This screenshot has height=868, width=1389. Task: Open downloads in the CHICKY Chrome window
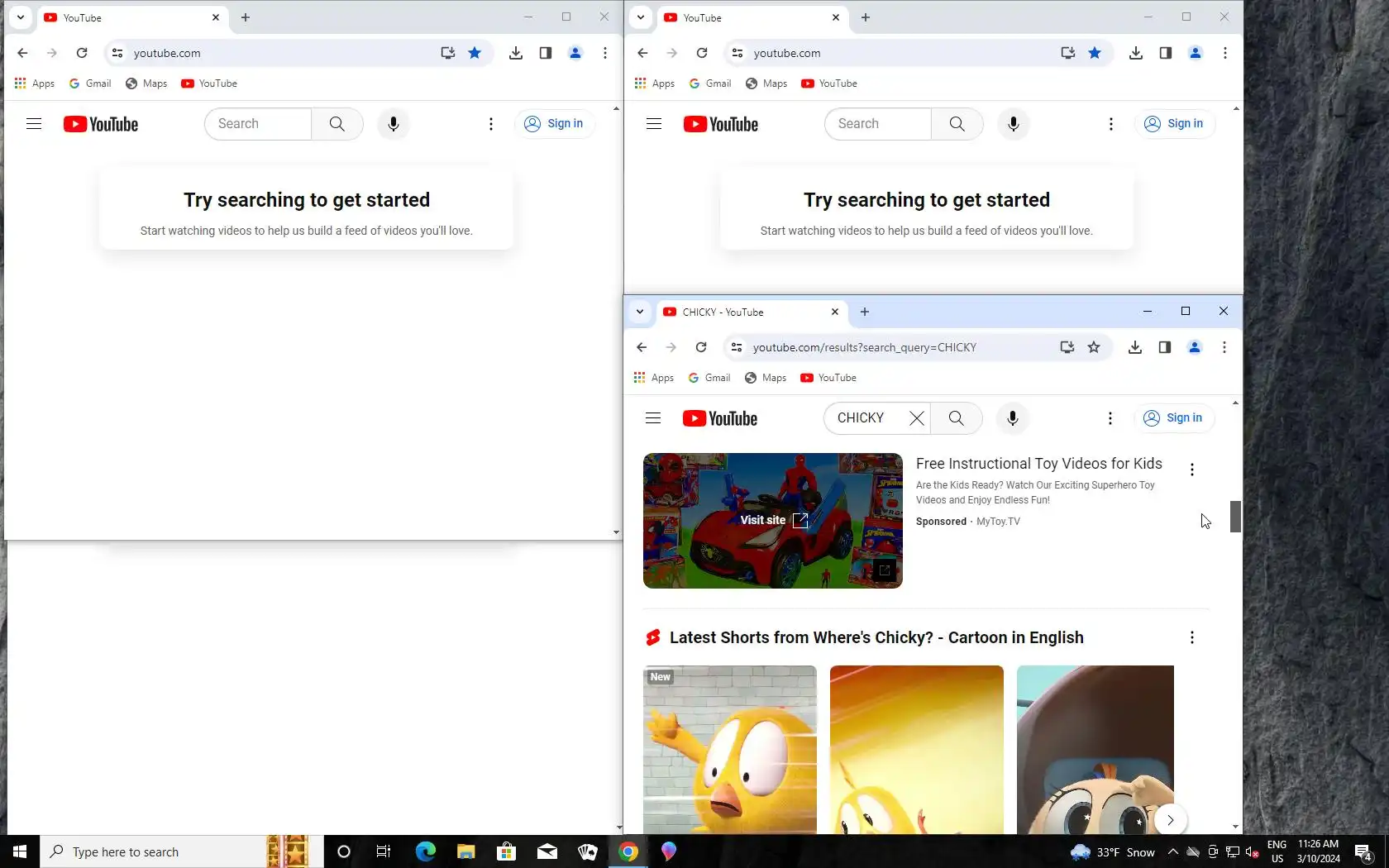[x=1135, y=347]
